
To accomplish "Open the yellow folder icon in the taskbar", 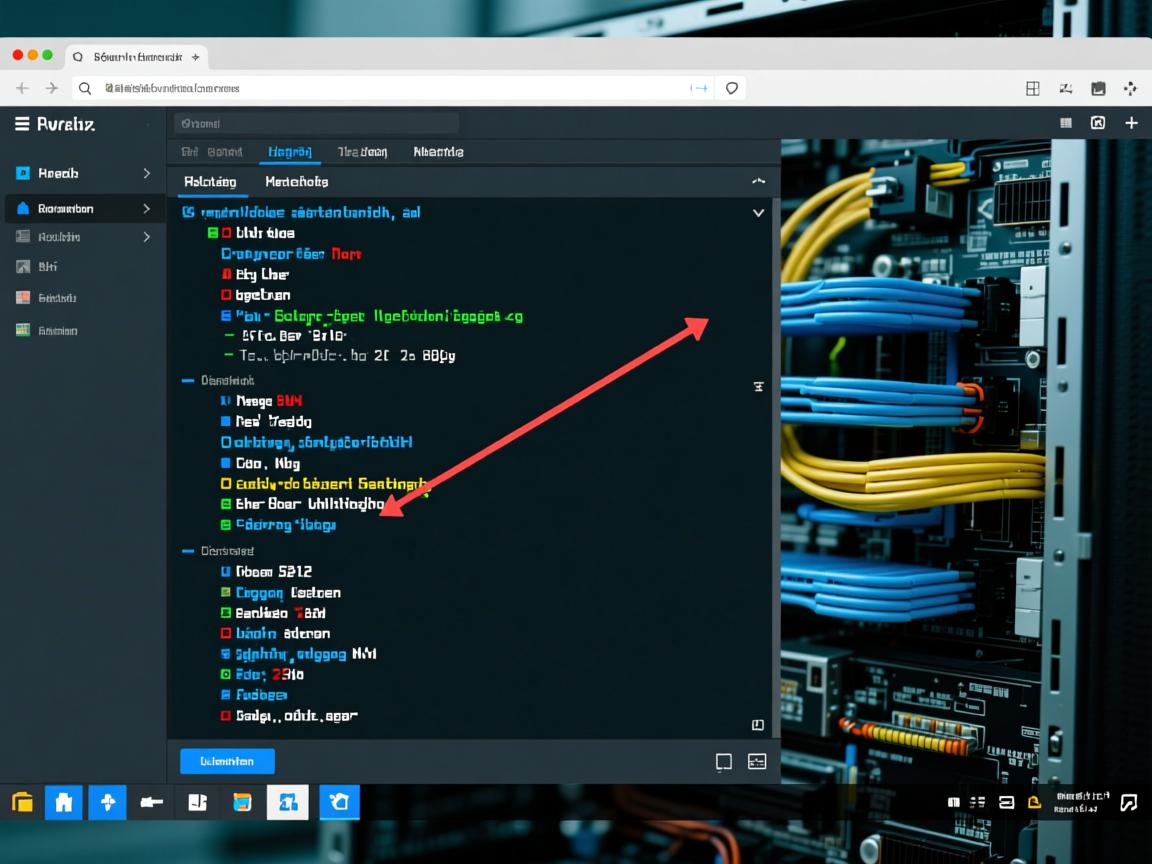I will (22, 802).
